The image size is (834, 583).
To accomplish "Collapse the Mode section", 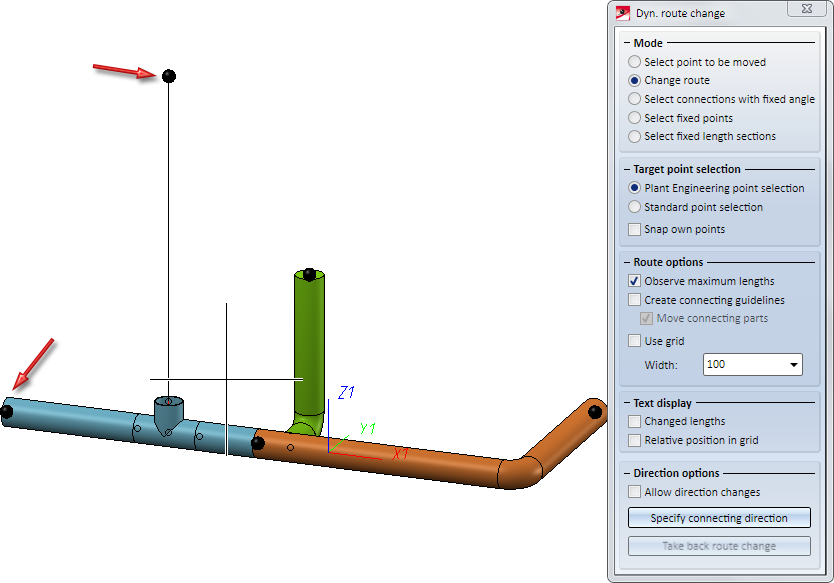I will 627,43.
